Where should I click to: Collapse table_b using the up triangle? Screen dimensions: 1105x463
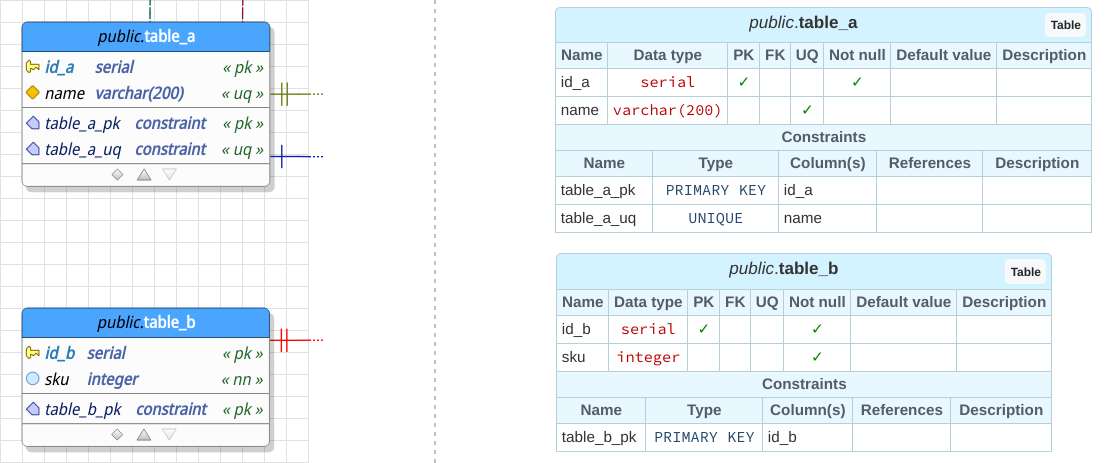pyautogui.click(x=143, y=434)
